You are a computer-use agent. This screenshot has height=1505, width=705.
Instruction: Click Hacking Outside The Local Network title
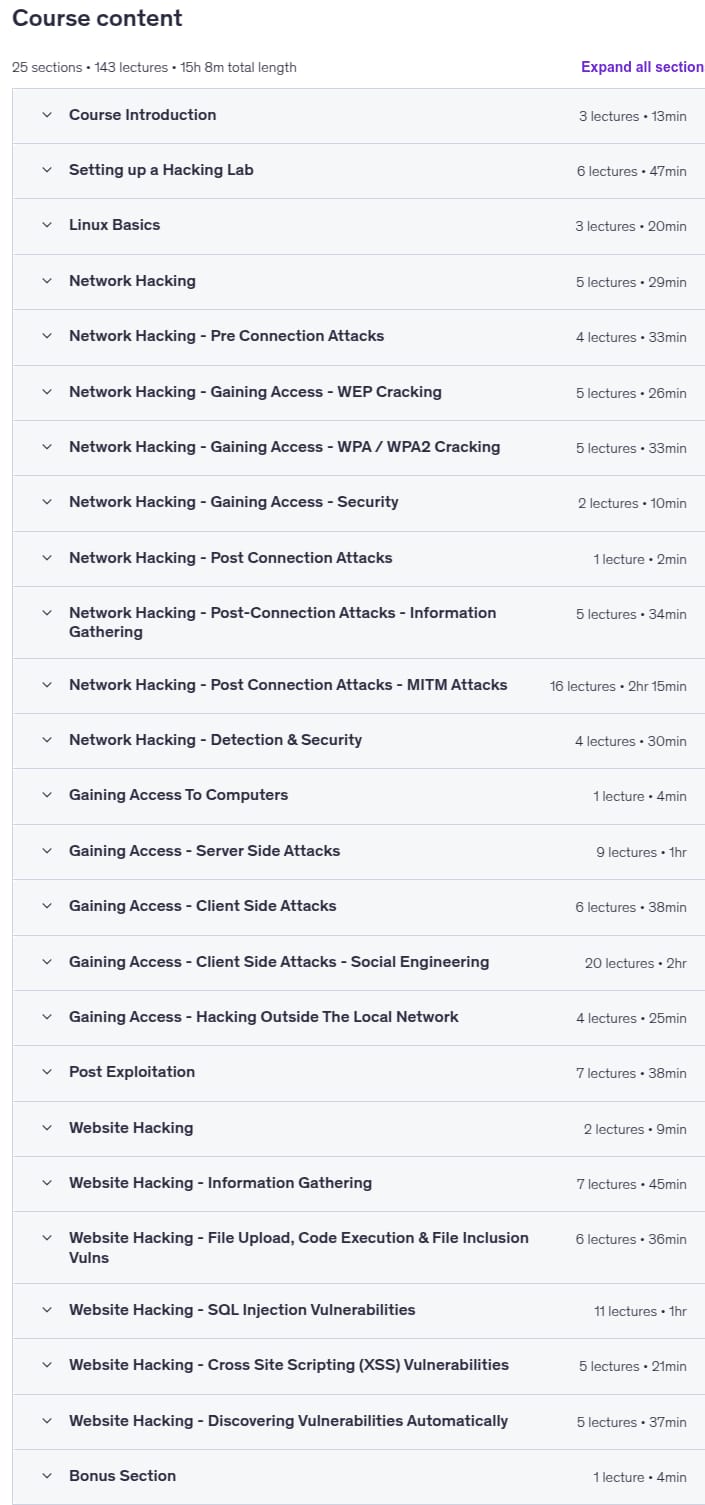(264, 1017)
